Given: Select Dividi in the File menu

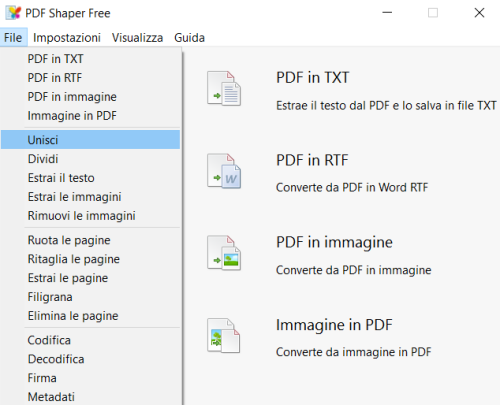Looking at the screenshot, I should [x=90, y=159].
